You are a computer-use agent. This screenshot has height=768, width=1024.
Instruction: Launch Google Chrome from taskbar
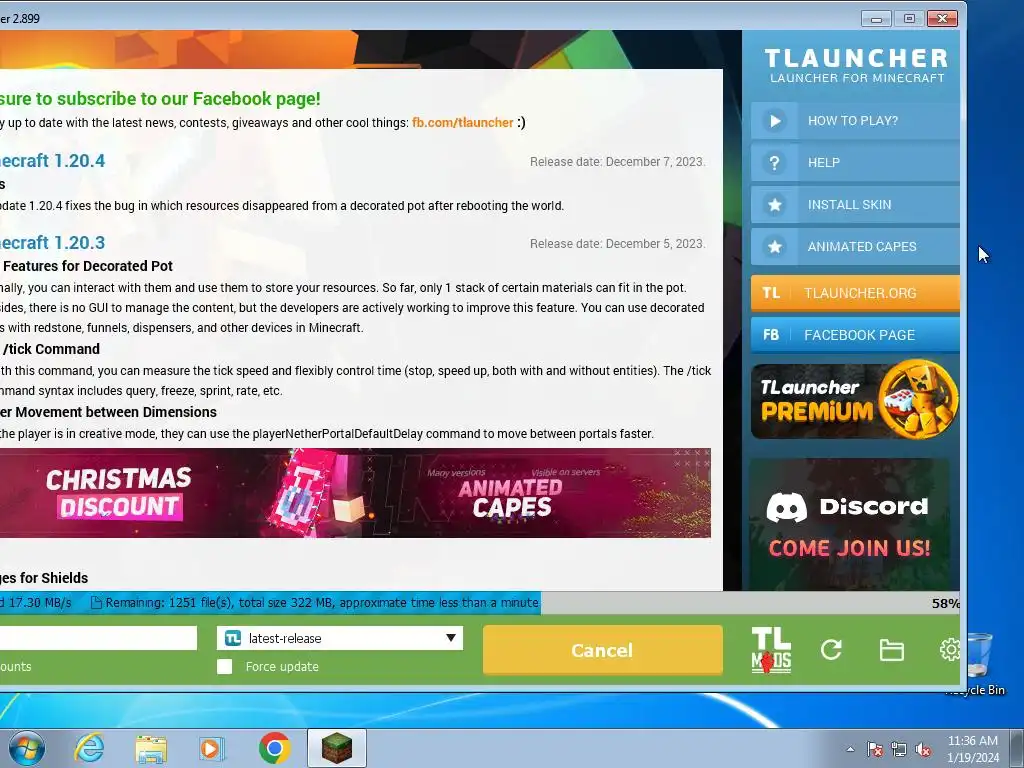[x=274, y=748]
